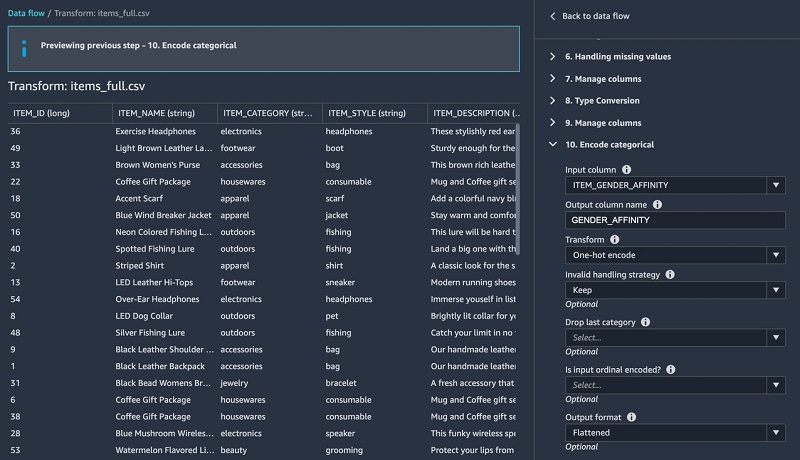This screenshot has height=460, width=800.
Task: Click the 'sneaker' style cell
Action: (x=340, y=283)
